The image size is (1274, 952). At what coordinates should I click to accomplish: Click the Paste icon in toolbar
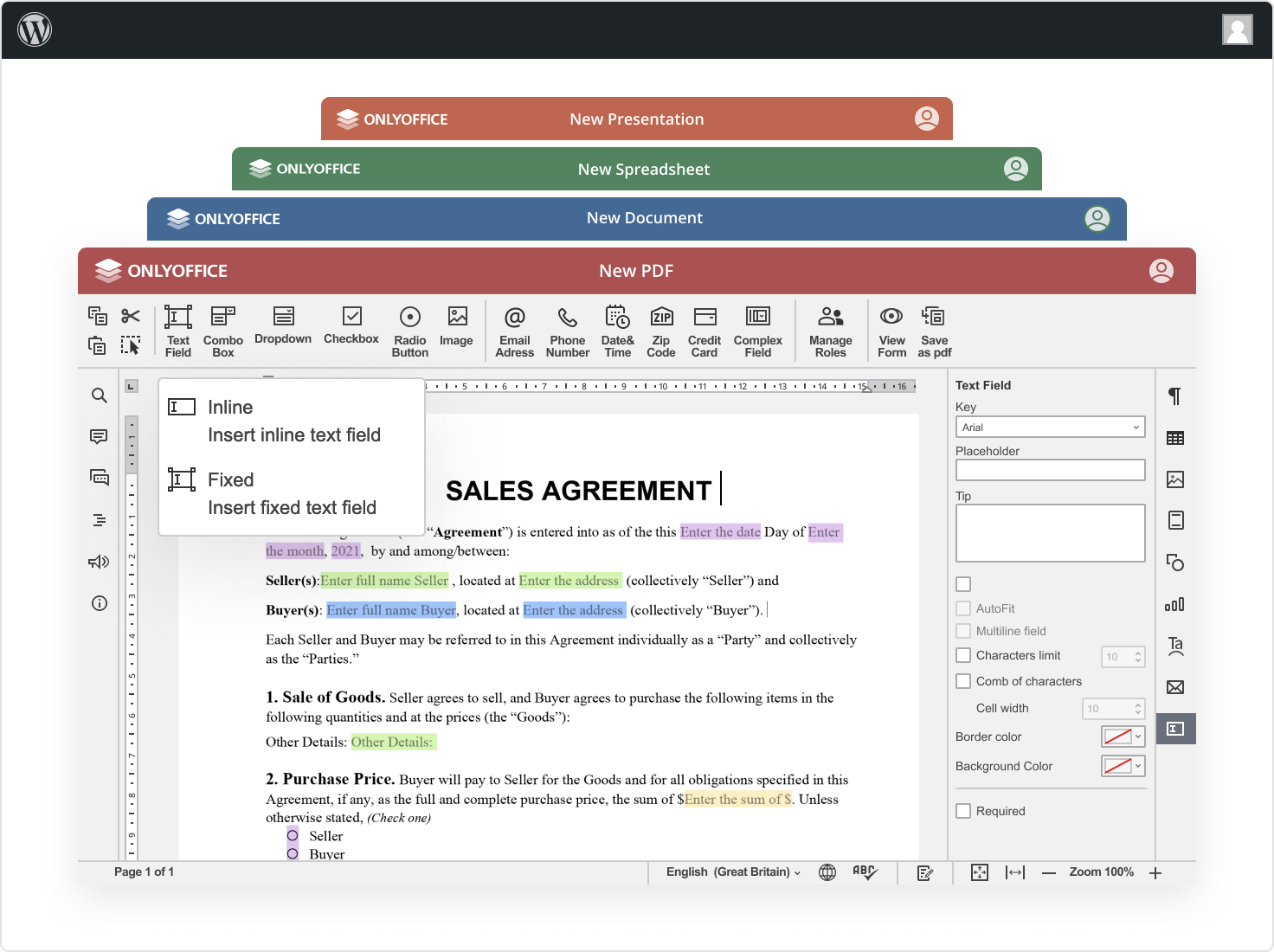98,345
